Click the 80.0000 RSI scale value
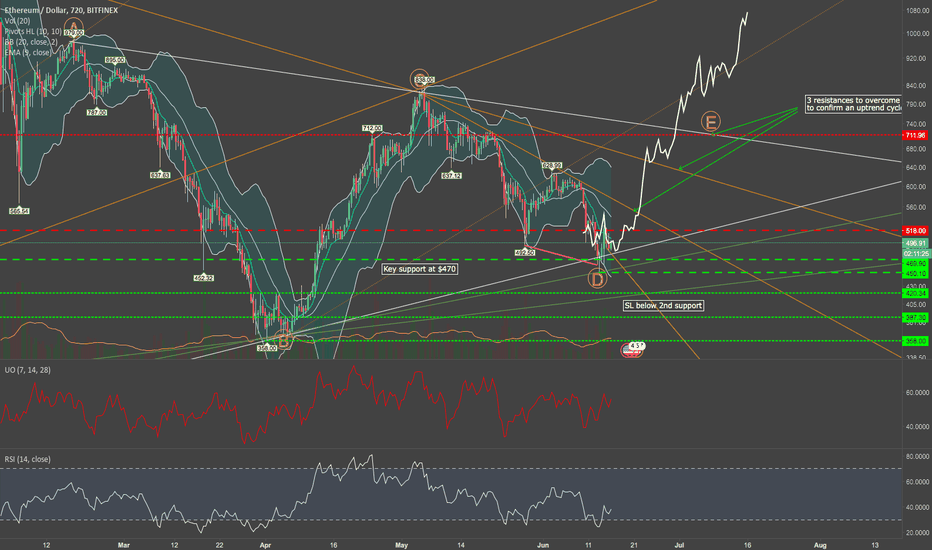 (x=917, y=457)
